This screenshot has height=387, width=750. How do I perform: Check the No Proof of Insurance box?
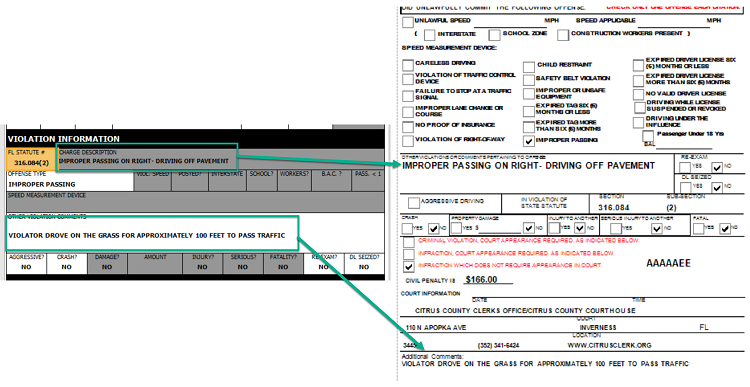408,127
